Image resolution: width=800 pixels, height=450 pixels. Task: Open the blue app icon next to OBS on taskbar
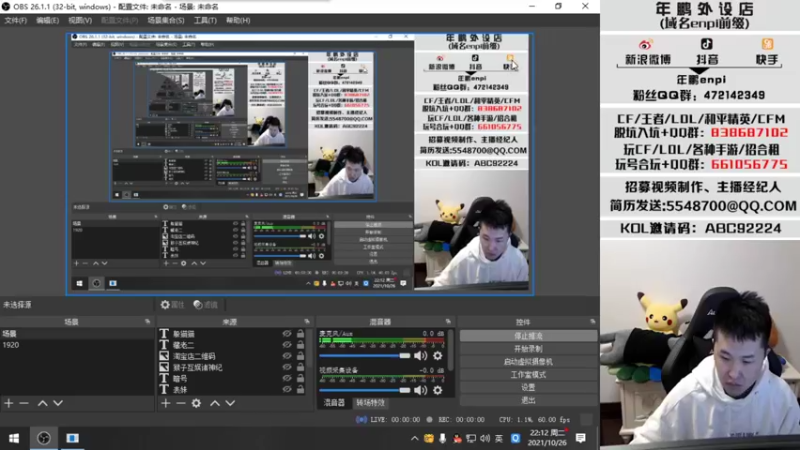tap(72, 438)
